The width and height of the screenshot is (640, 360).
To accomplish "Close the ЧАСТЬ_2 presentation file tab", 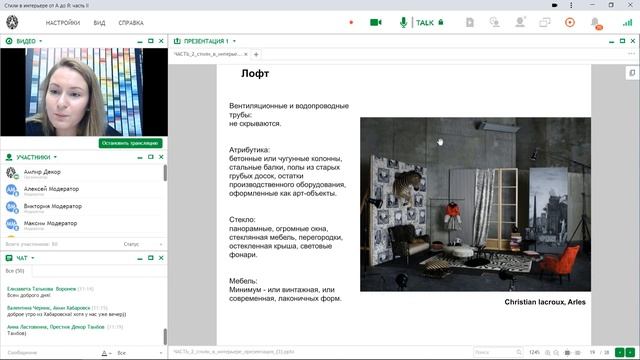I will [246, 54].
